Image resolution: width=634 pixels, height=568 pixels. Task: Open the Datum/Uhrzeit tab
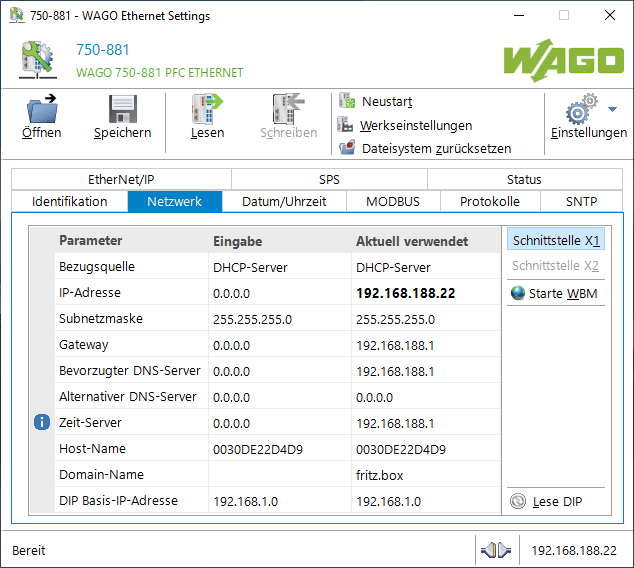(x=281, y=201)
